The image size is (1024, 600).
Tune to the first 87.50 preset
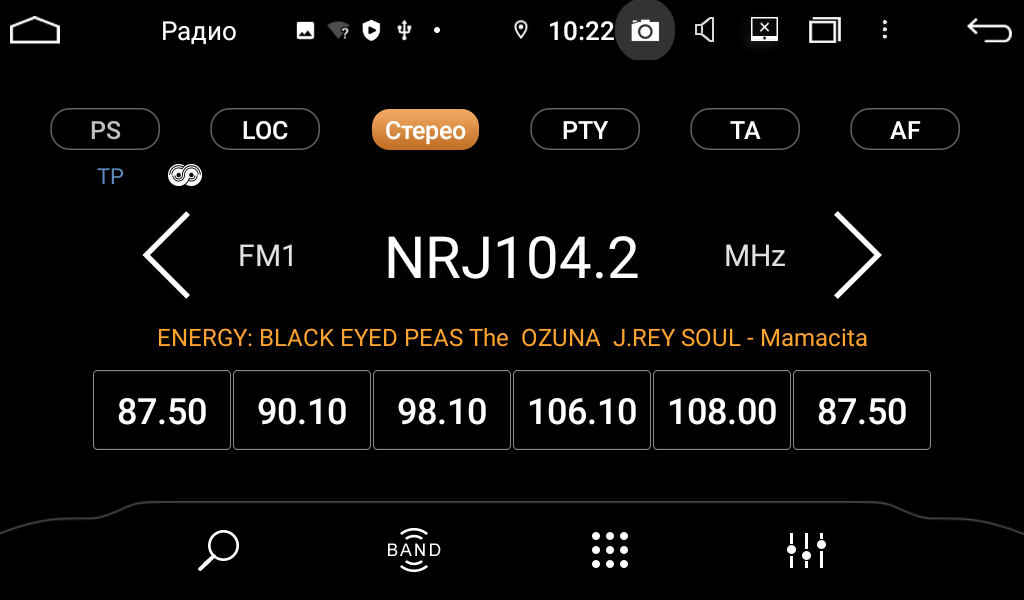[x=162, y=410]
